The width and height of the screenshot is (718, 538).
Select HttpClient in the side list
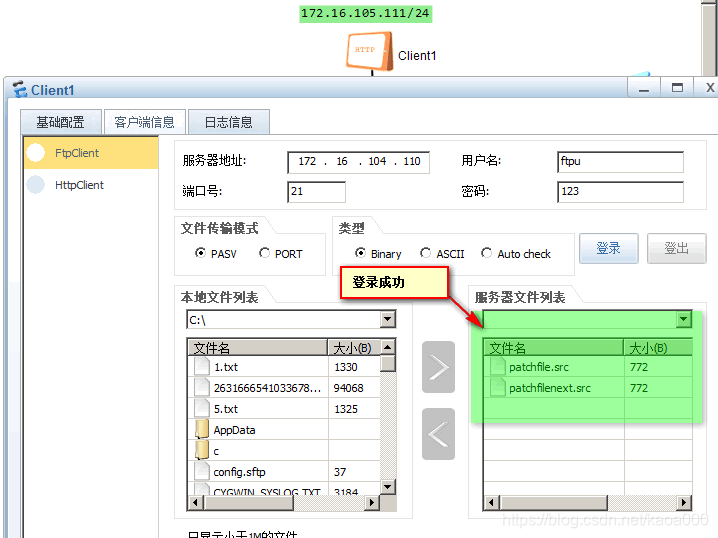click(91, 185)
